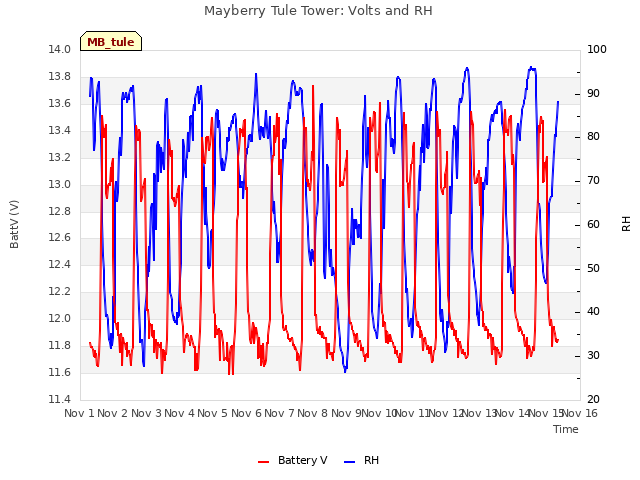Screen dimensions: 640x480
Task: Click the 12.6 left axis tick label
Action: (x=60, y=238)
